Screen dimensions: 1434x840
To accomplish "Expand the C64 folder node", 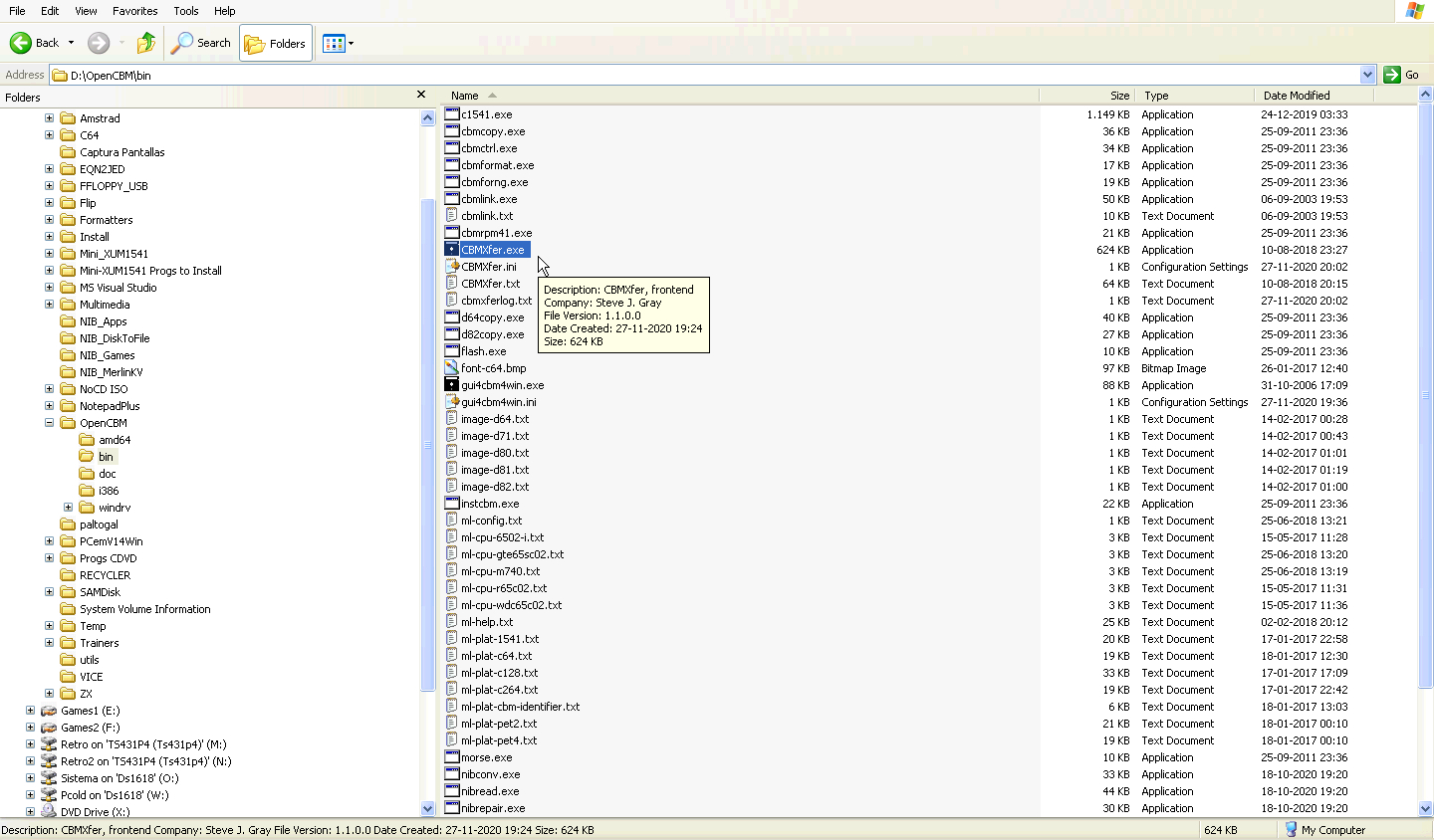I will 49,135.
